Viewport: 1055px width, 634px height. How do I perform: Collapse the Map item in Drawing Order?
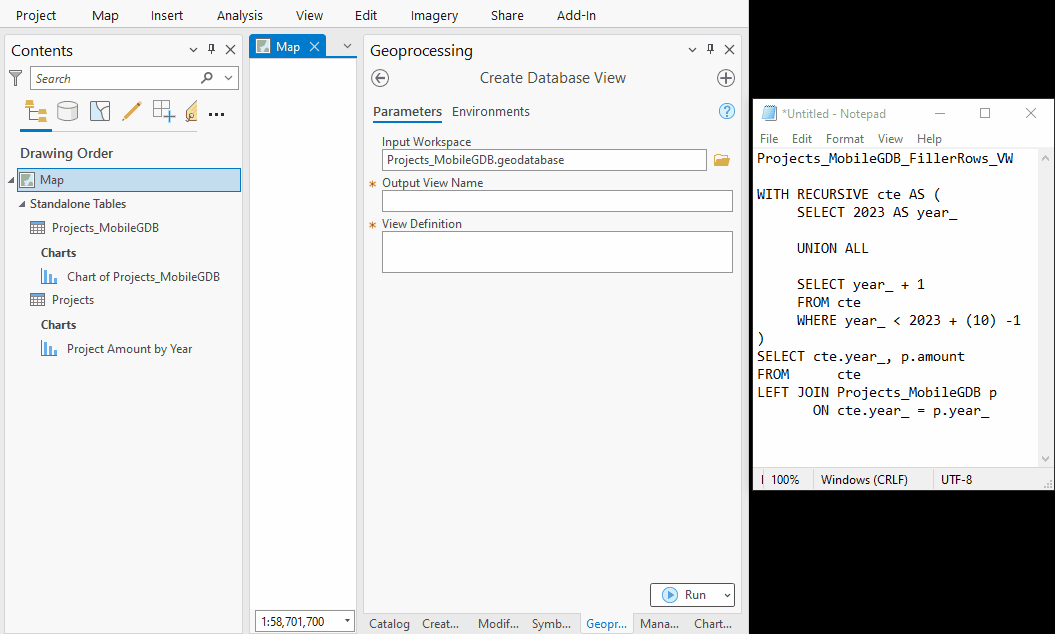(8, 179)
